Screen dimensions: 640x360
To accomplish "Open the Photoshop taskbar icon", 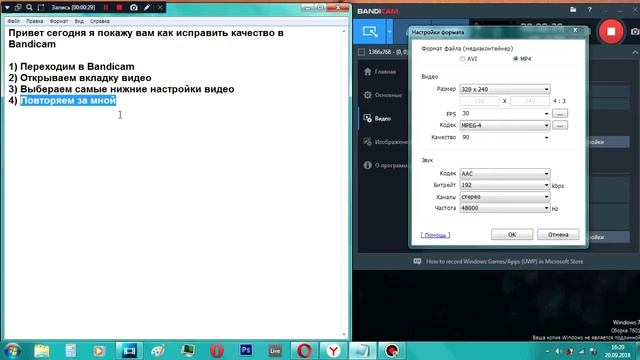I will coord(246,351).
